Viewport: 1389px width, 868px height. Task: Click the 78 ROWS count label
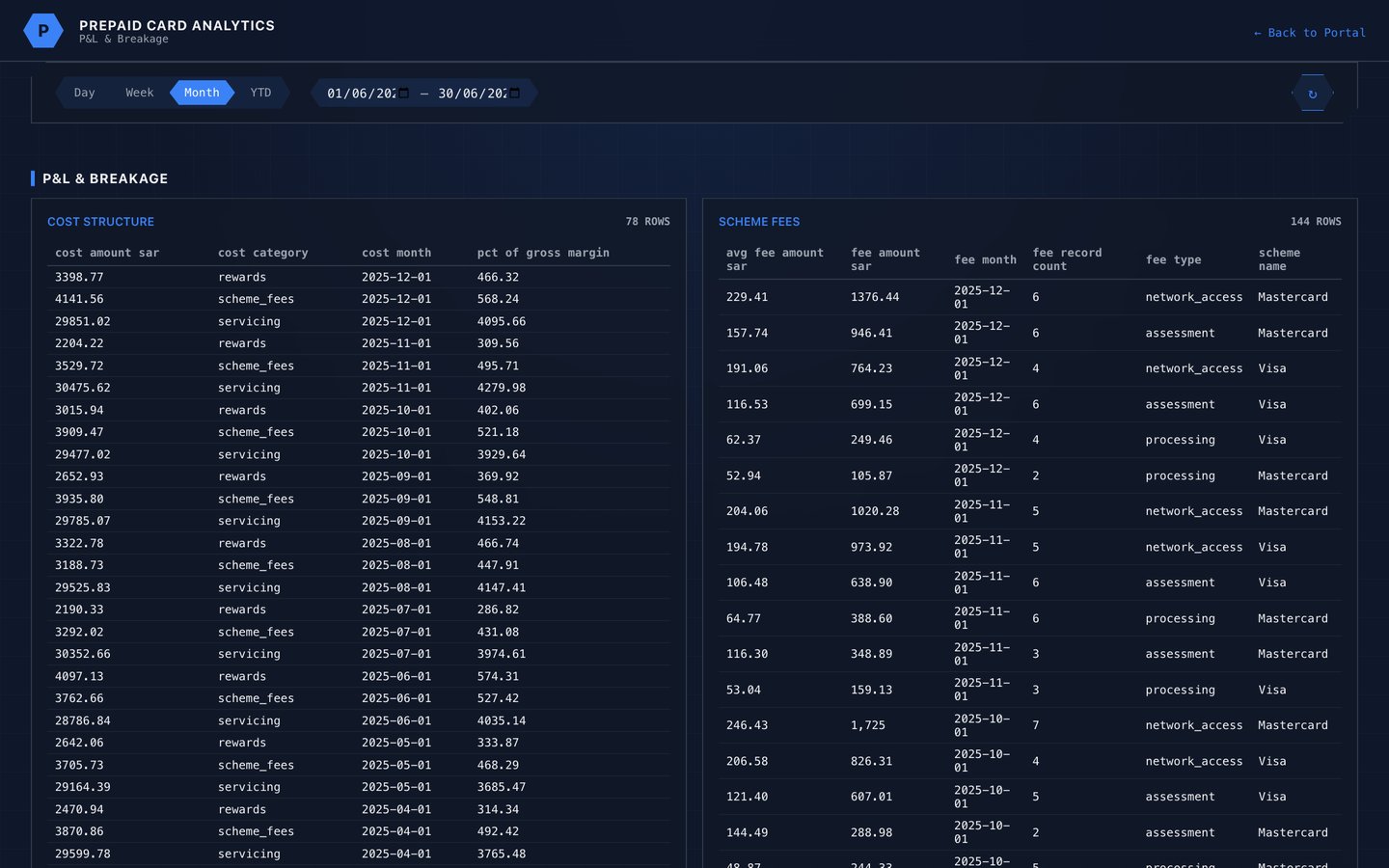647,222
